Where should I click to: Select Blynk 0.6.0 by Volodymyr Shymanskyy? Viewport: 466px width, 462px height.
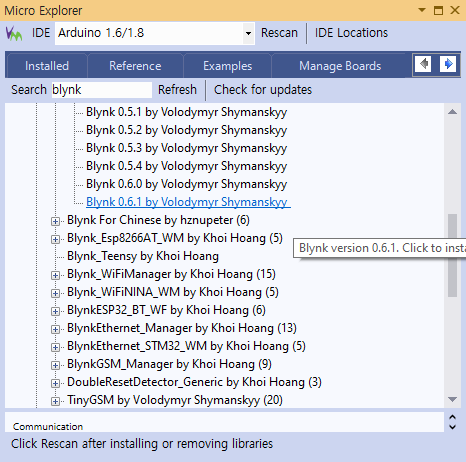[187, 184]
